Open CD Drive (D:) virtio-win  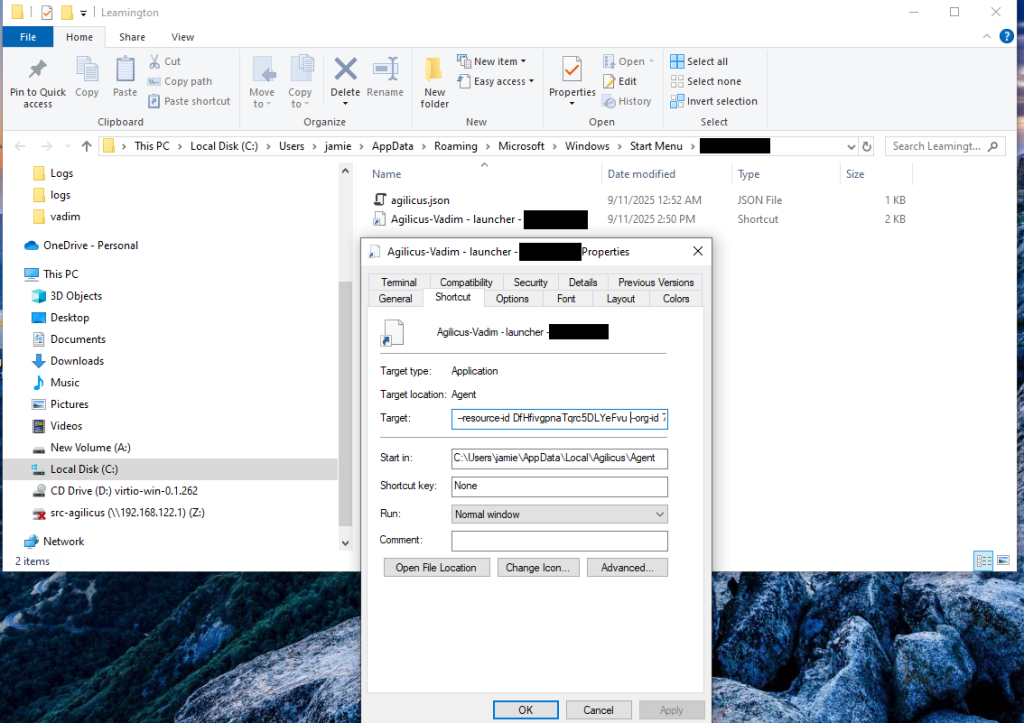123,491
